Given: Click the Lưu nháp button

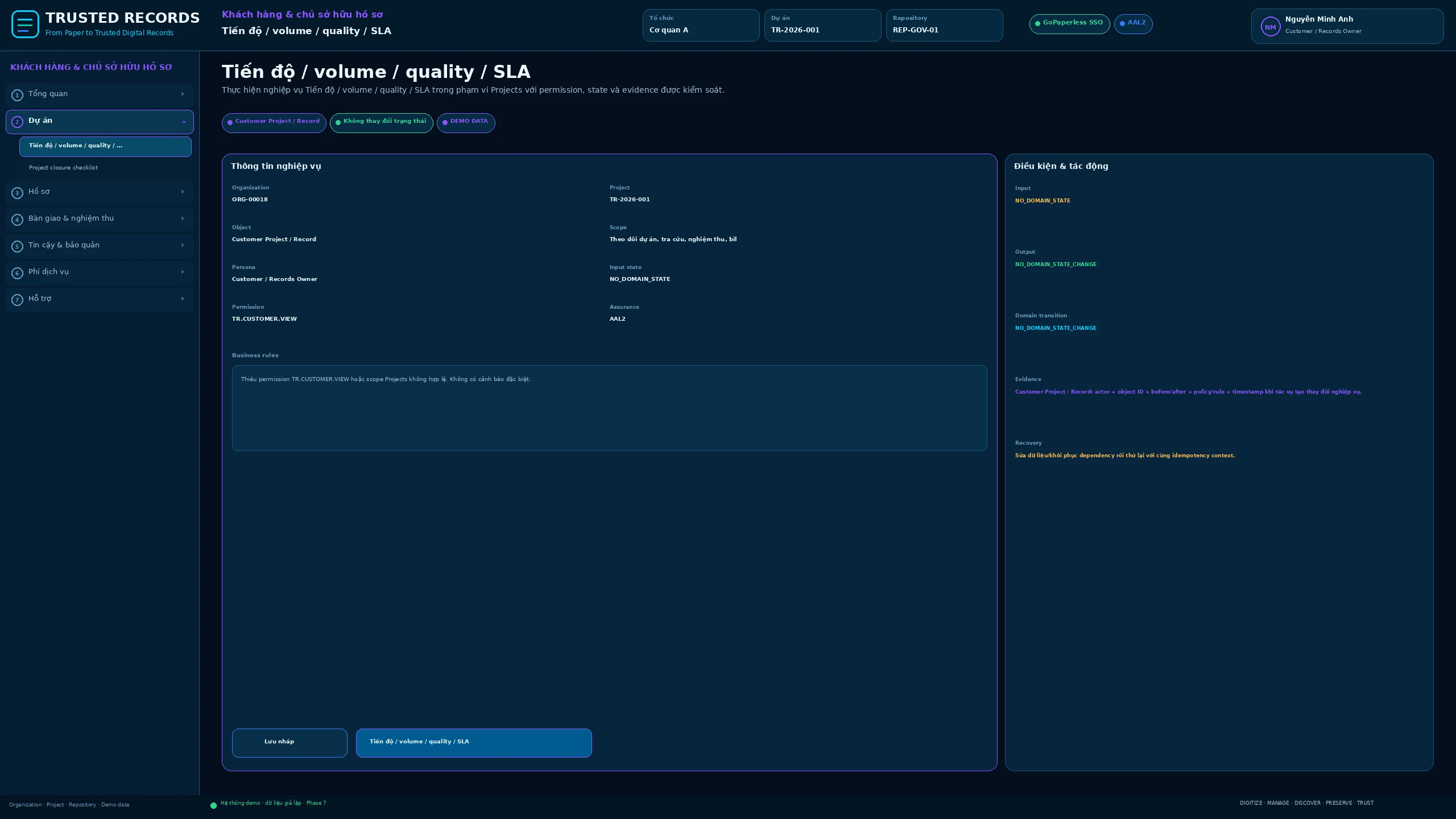Looking at the screenshot, I should click(289, 743).
